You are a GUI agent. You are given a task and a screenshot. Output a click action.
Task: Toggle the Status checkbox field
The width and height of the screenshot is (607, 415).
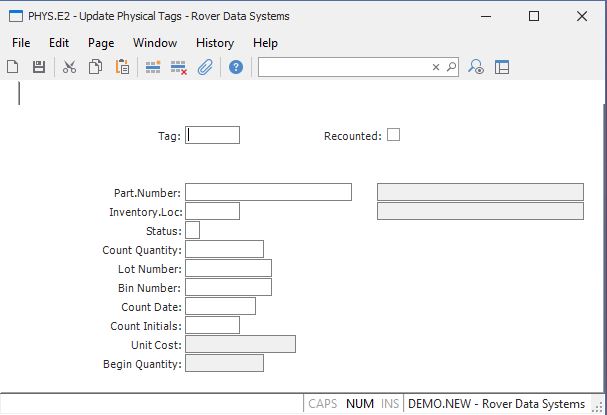[193, 230]
